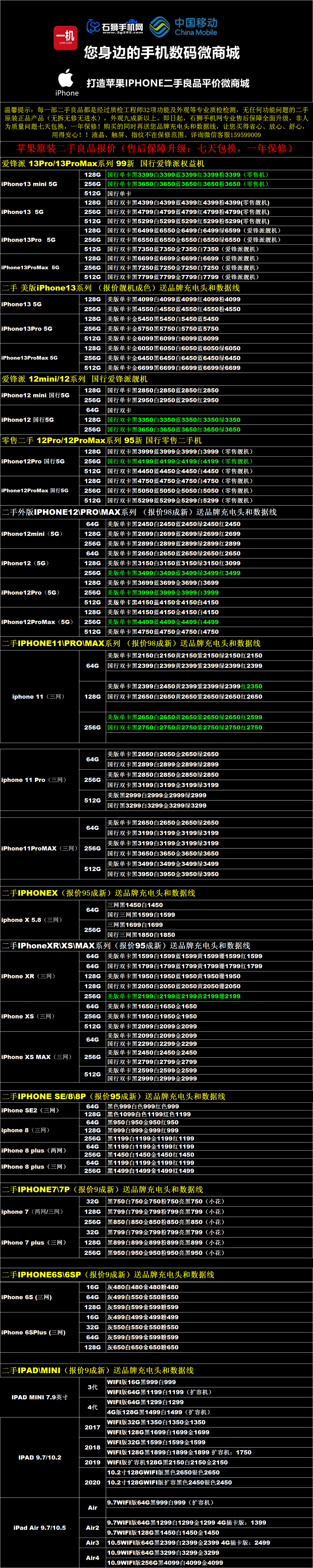Viewport: 313px width, 1568px height.
Task: Select the iPhone 6SPlus (三网) label
Action: (34, 1333)
